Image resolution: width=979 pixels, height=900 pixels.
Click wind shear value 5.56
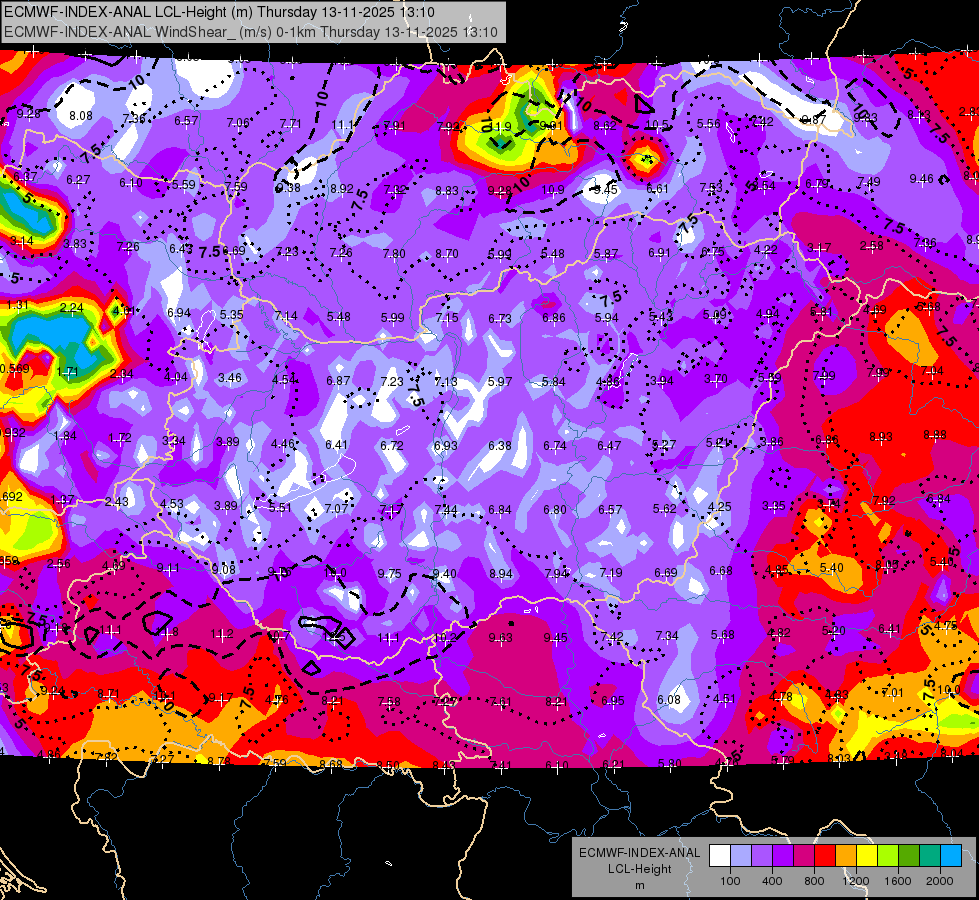coord(709,124)
